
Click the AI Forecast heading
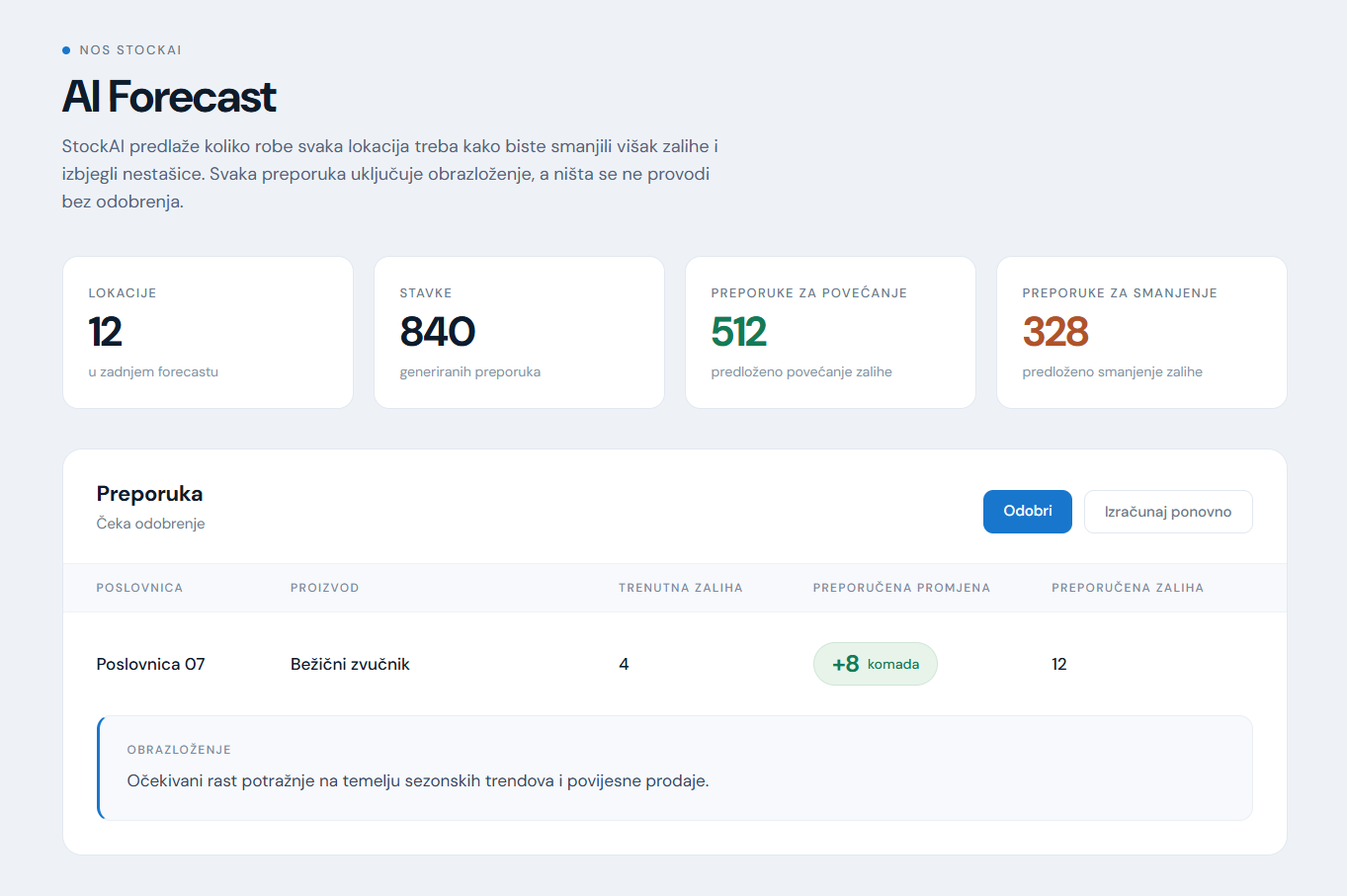[169, 97]
